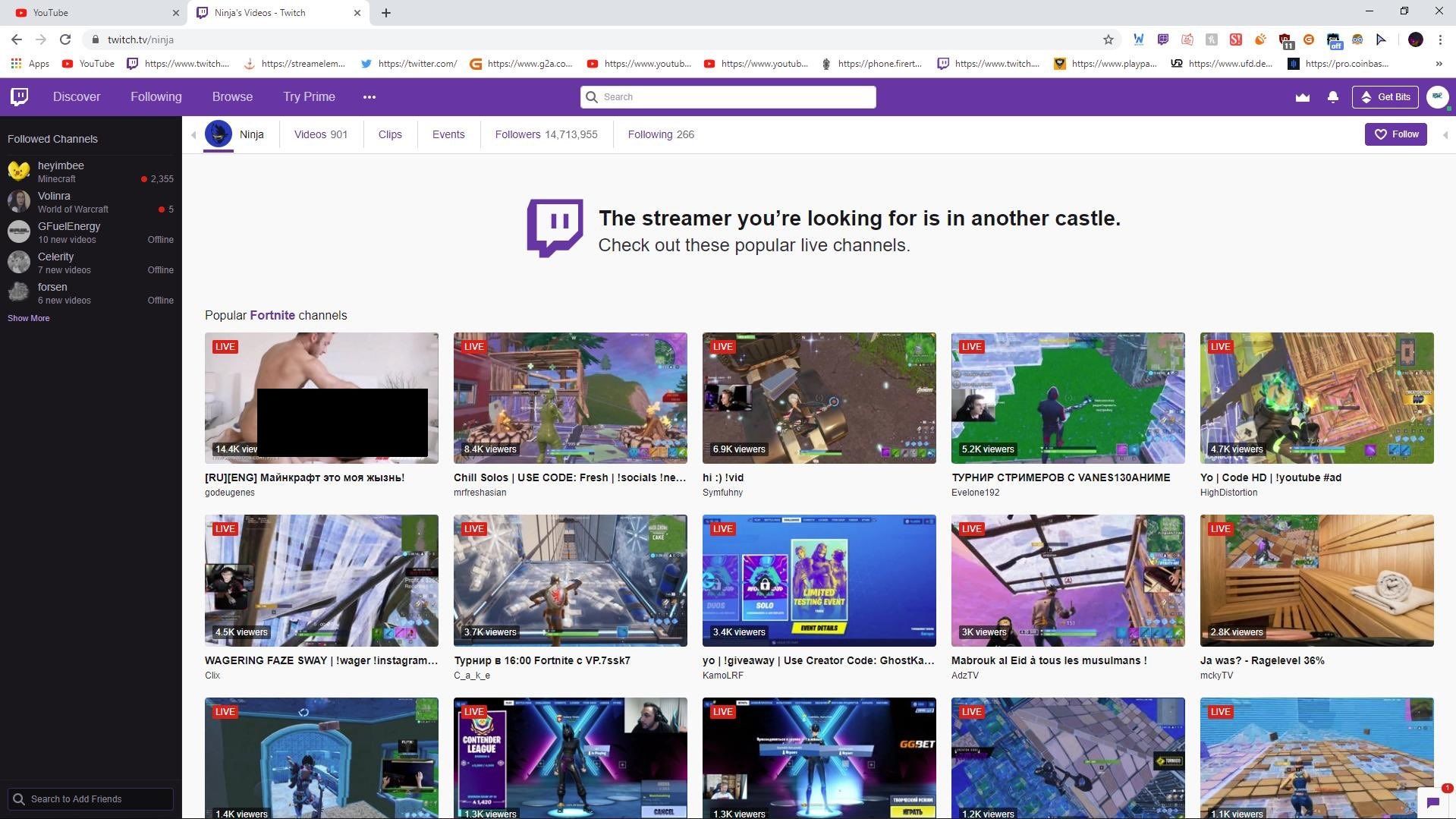Open the Browse page

[231, 96]
